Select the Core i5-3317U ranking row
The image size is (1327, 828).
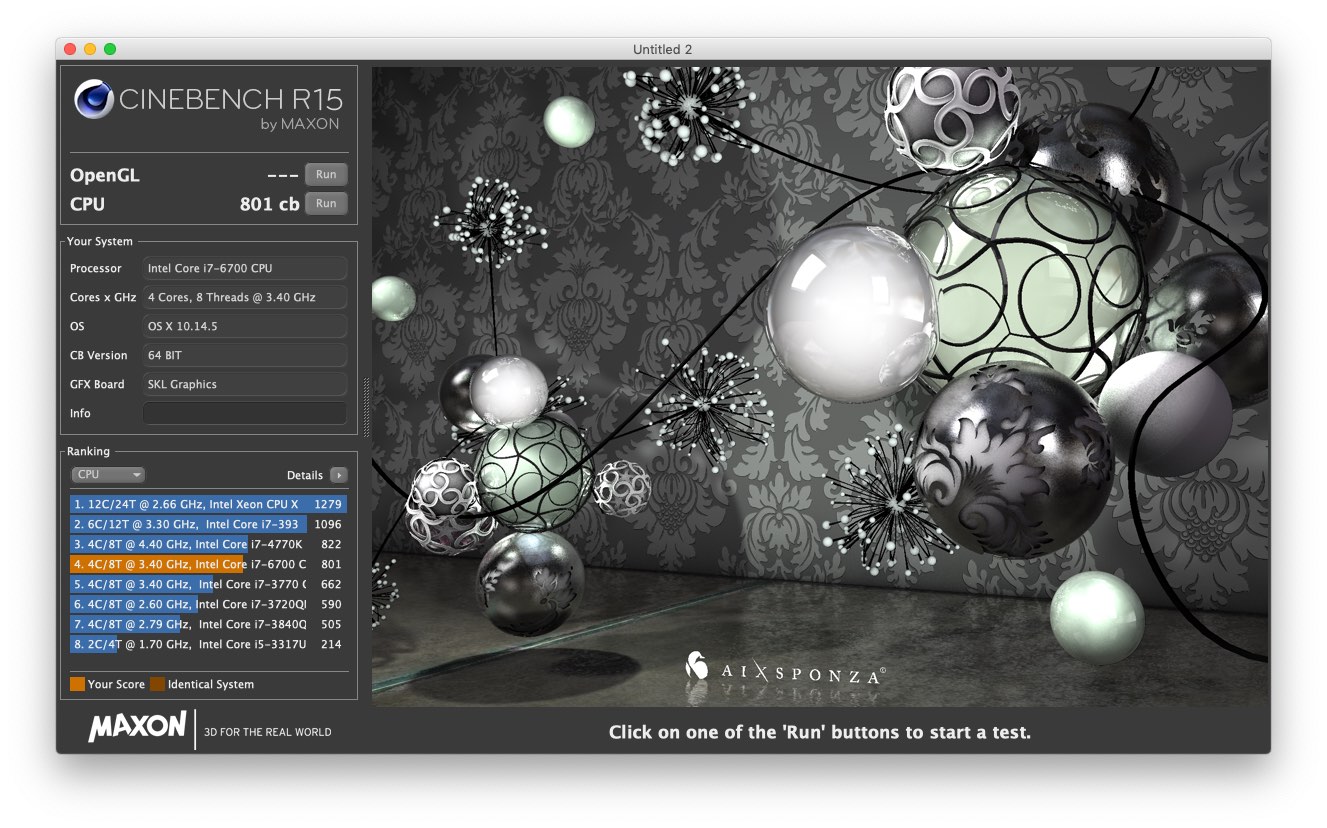208,644
